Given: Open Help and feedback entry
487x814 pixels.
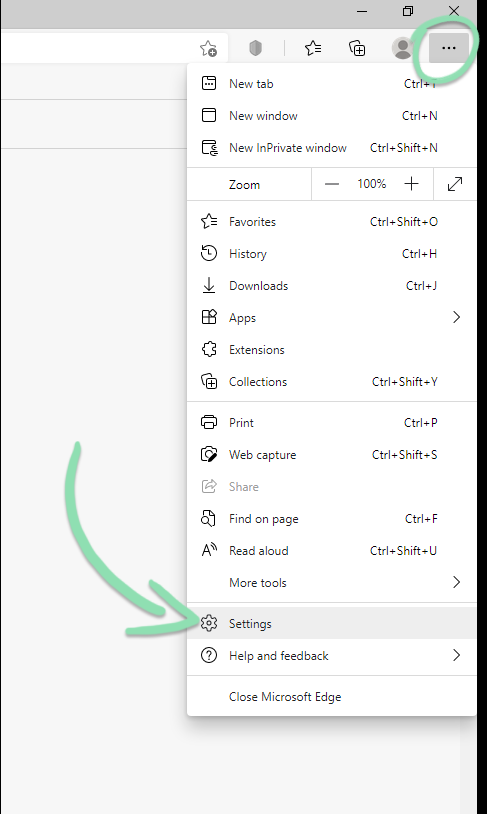Looking at the screenshot, I should click(331, 656).
